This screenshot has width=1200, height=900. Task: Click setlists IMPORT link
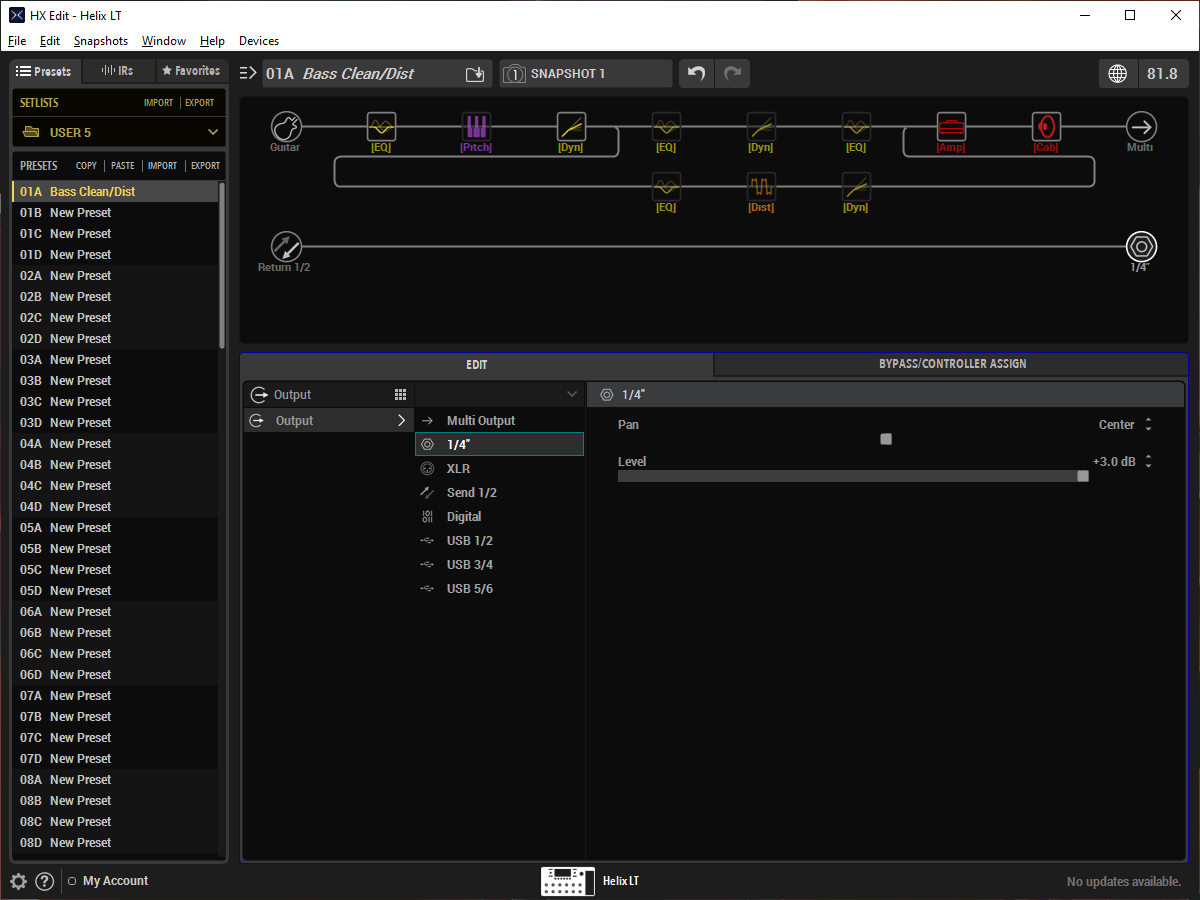tap(158, 103)
